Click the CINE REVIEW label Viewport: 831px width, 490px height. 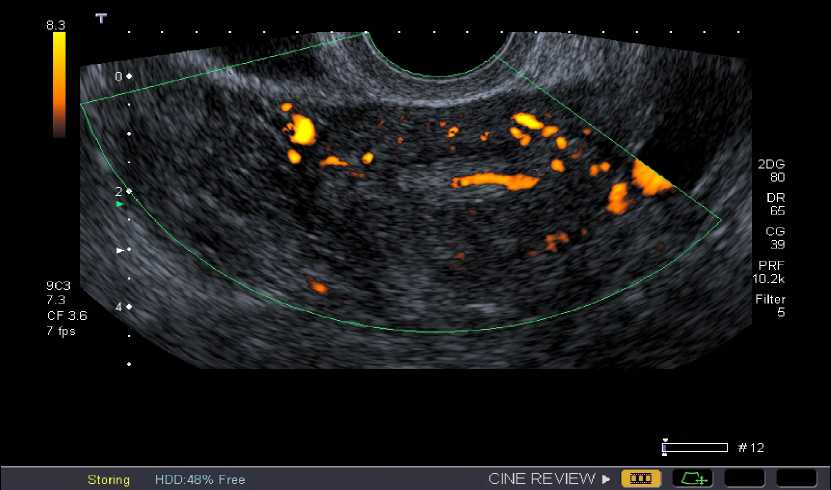coord(541,479)
